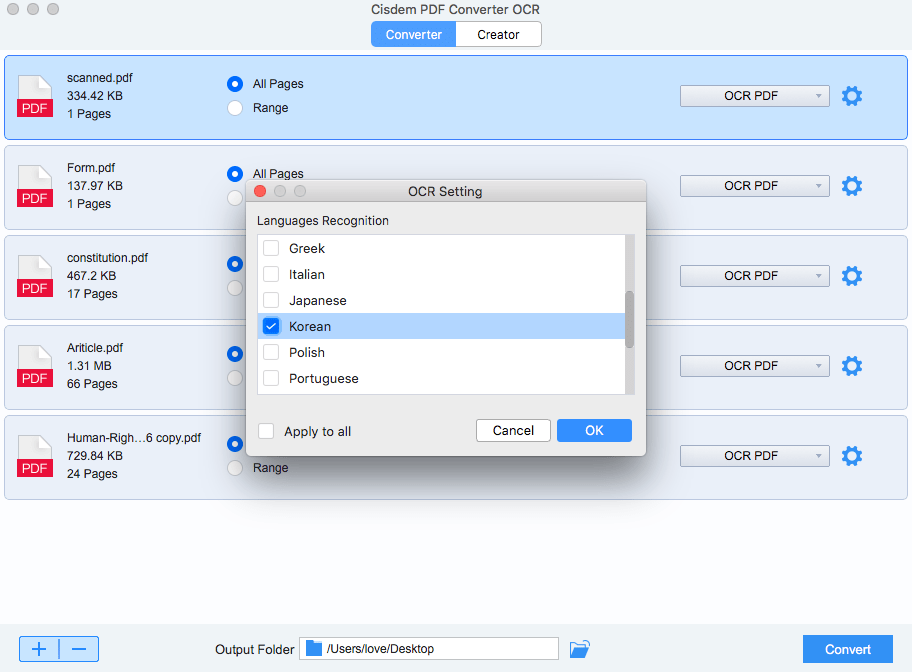Click the PDF file icon of constitution.pdf
The height and width of the screenshot is (672, 912).
tap(35, 276)
